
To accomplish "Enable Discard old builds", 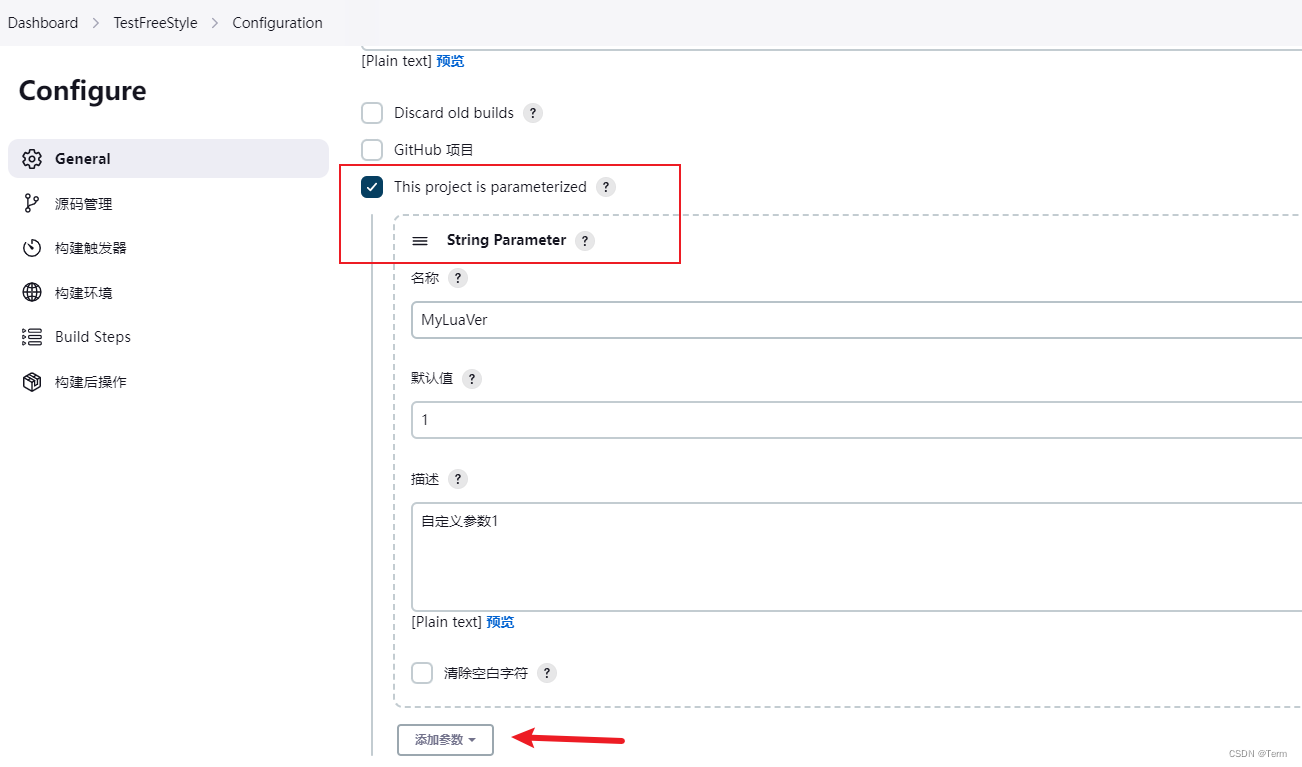I will tap(372, 113).
